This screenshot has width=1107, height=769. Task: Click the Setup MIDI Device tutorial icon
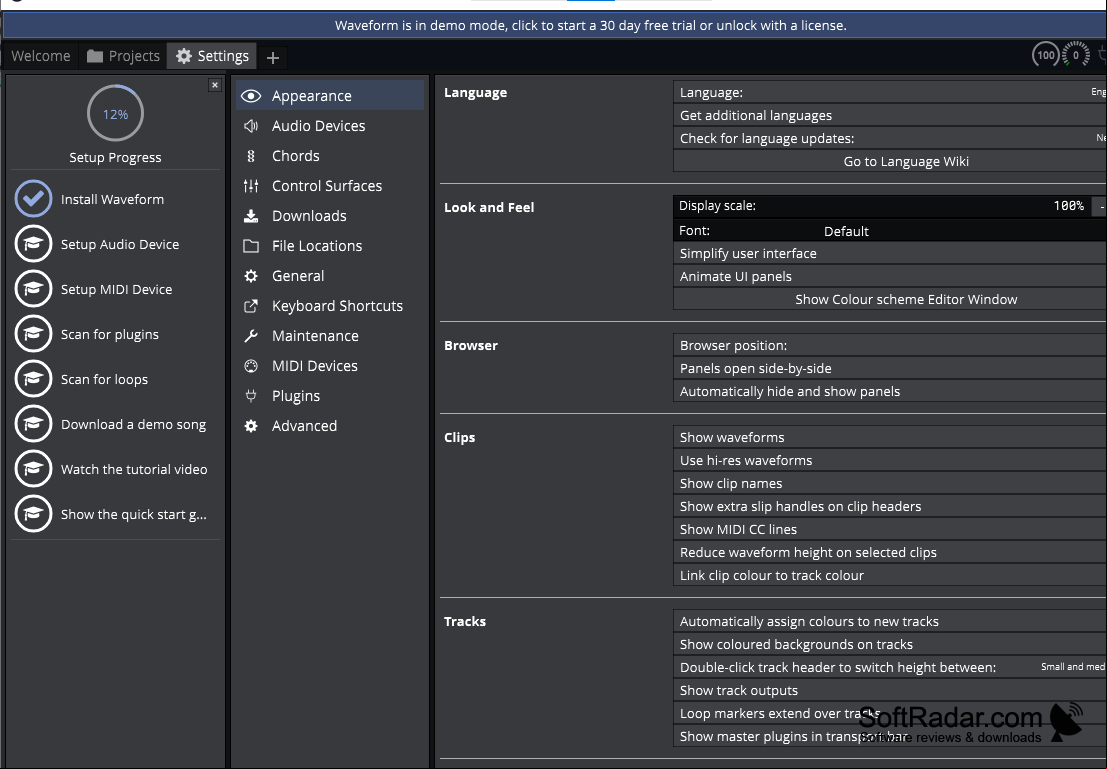(33, 289)
